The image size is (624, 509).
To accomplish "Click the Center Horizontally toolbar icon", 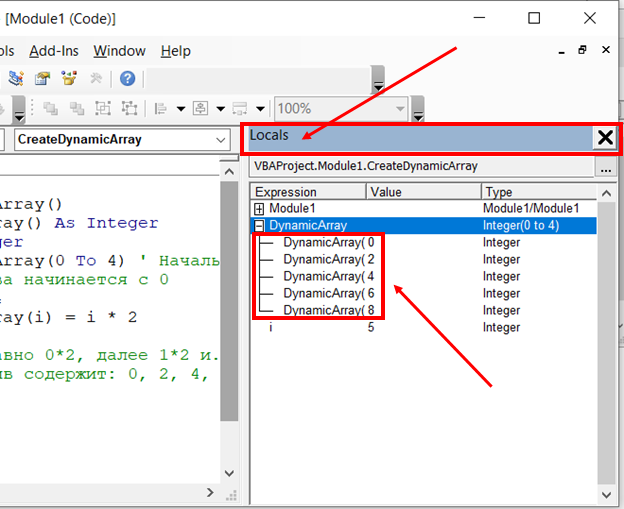I will (201, 108).
